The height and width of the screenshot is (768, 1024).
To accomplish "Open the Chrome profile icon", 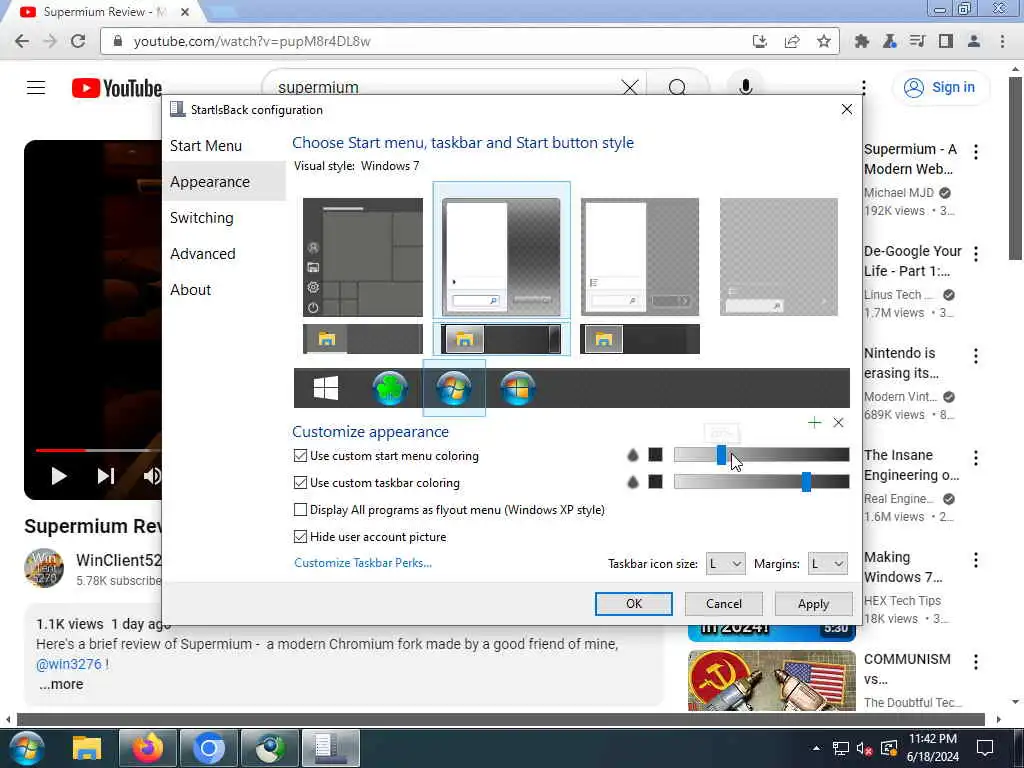I will click(974, 41).
